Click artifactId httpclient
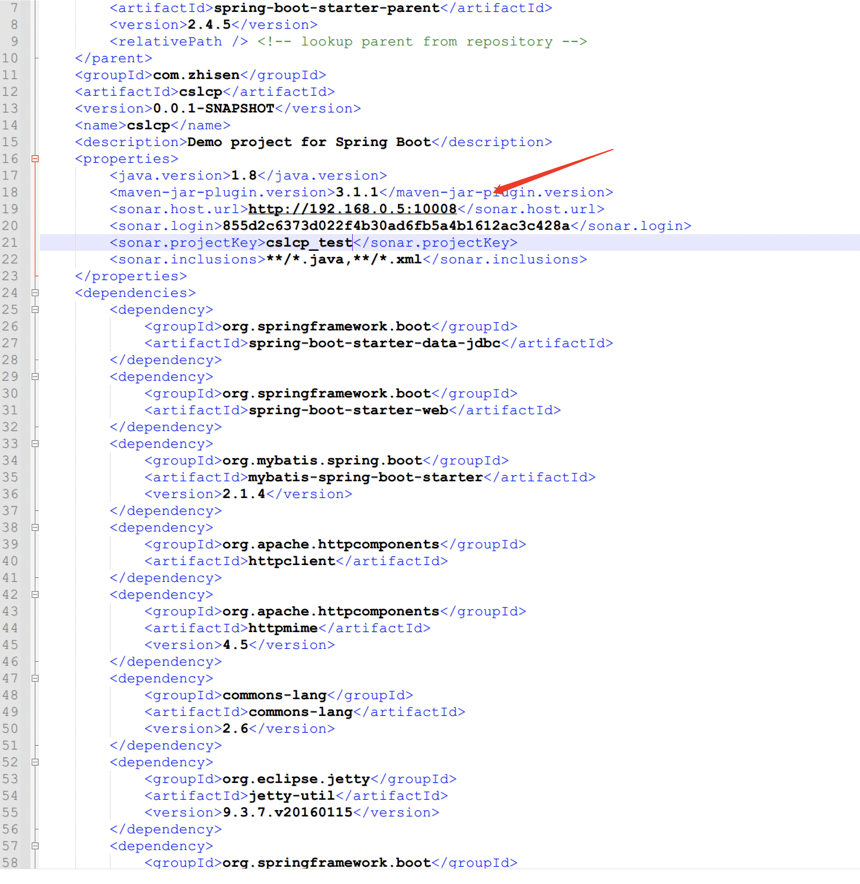 (x=292, y=562)
